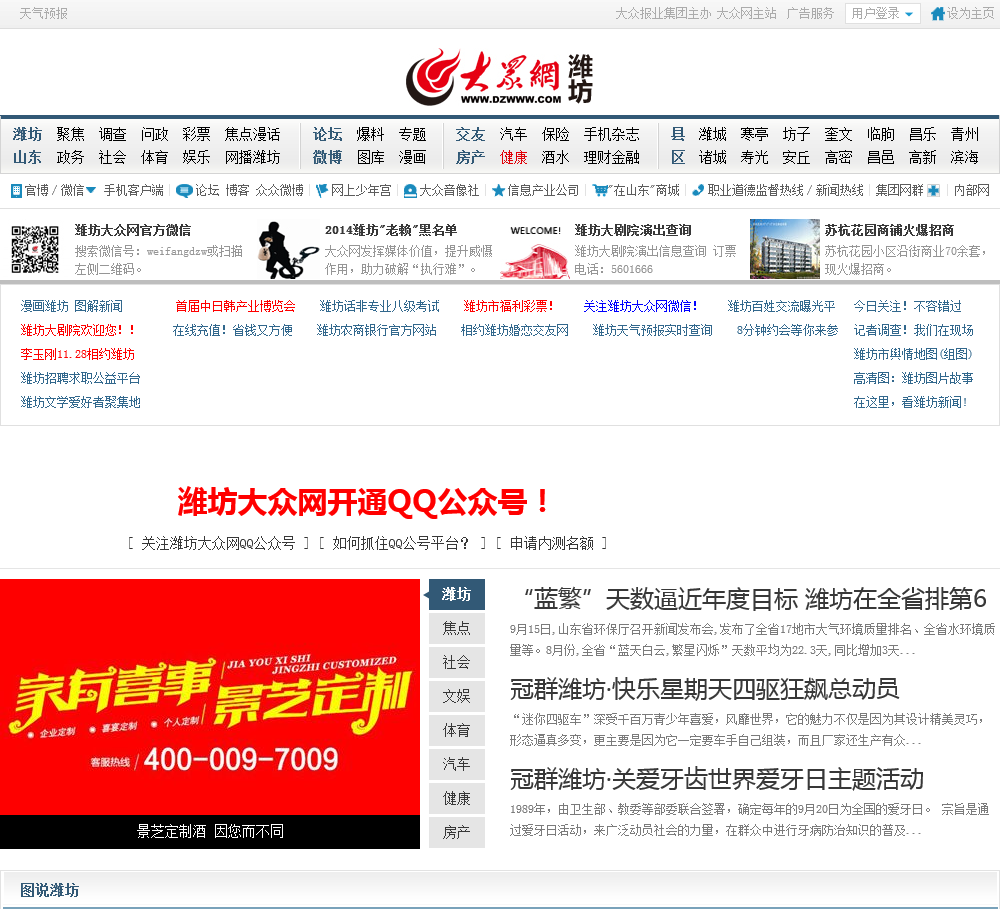Open the 广告服务 link
Screen dimensions: 1000x909
coord(810,13)
